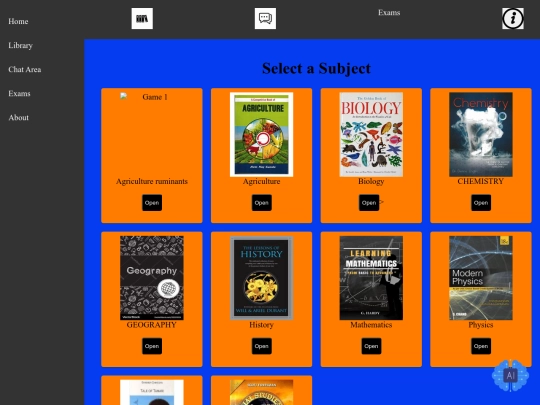This screenshot has height=405, width=540.
Task: Click the Modern Physics book cover
Action: click(x=481, y=278)
